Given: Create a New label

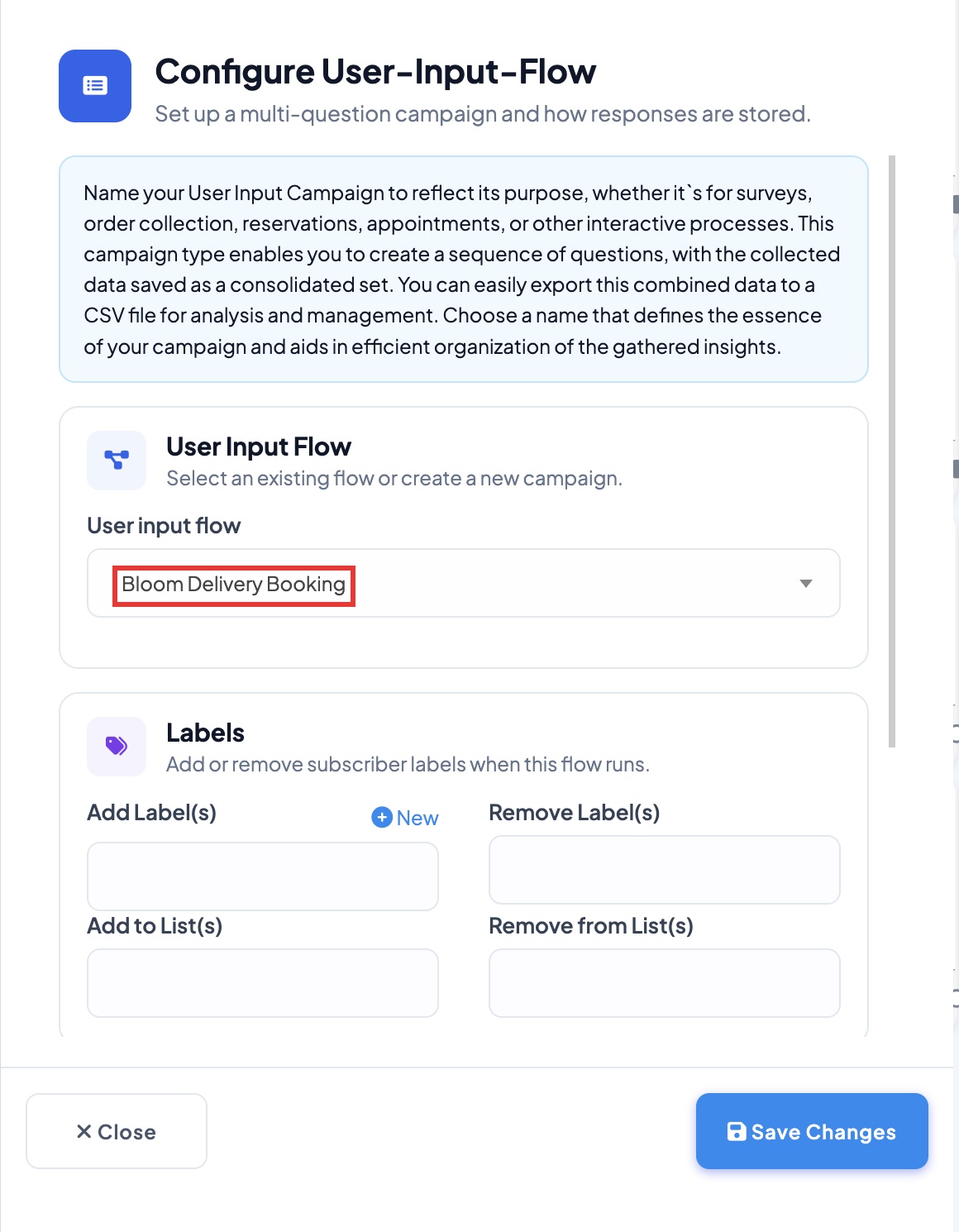Looking at the screenshot, I should [x=405, y=818].
